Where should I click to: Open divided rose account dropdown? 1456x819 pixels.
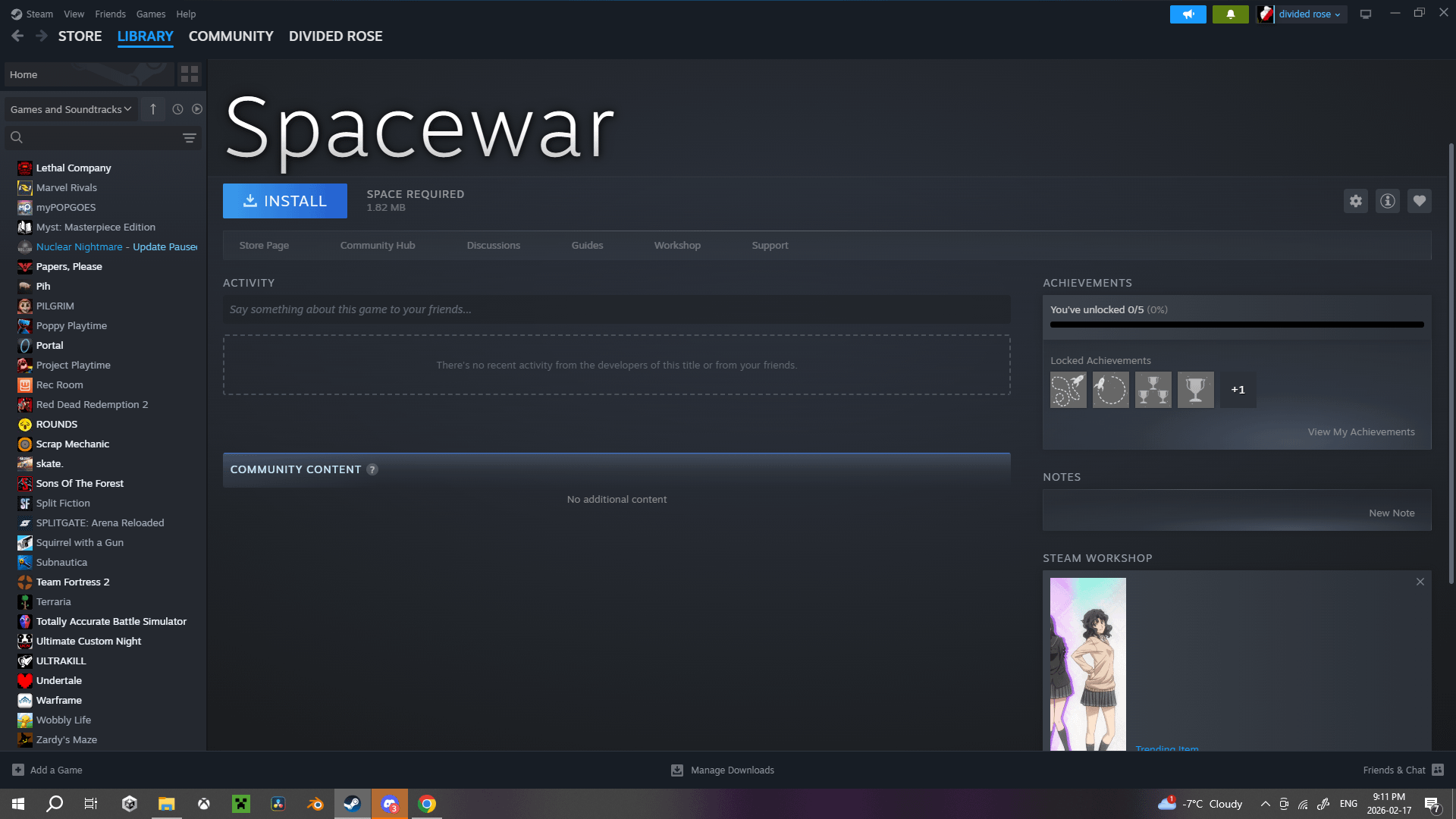pyautogui.click(x=1309, y=14)
